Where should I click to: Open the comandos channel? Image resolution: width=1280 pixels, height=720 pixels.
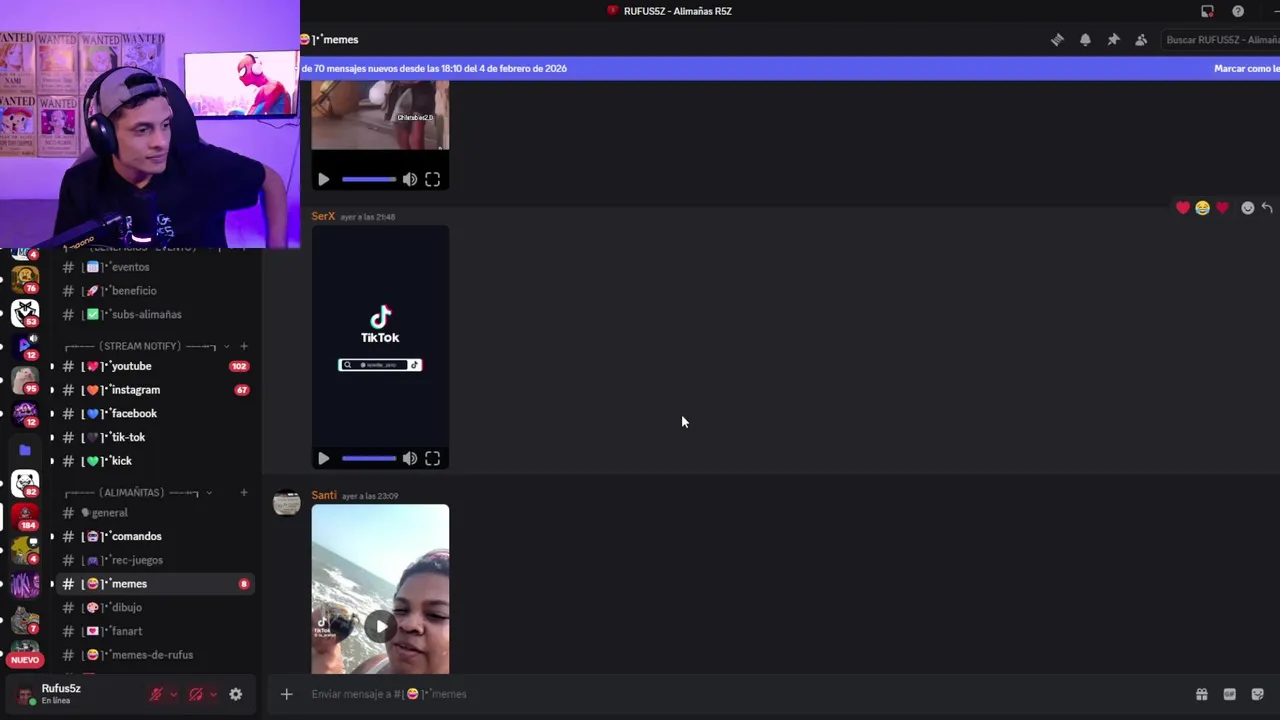pos(155,537)
